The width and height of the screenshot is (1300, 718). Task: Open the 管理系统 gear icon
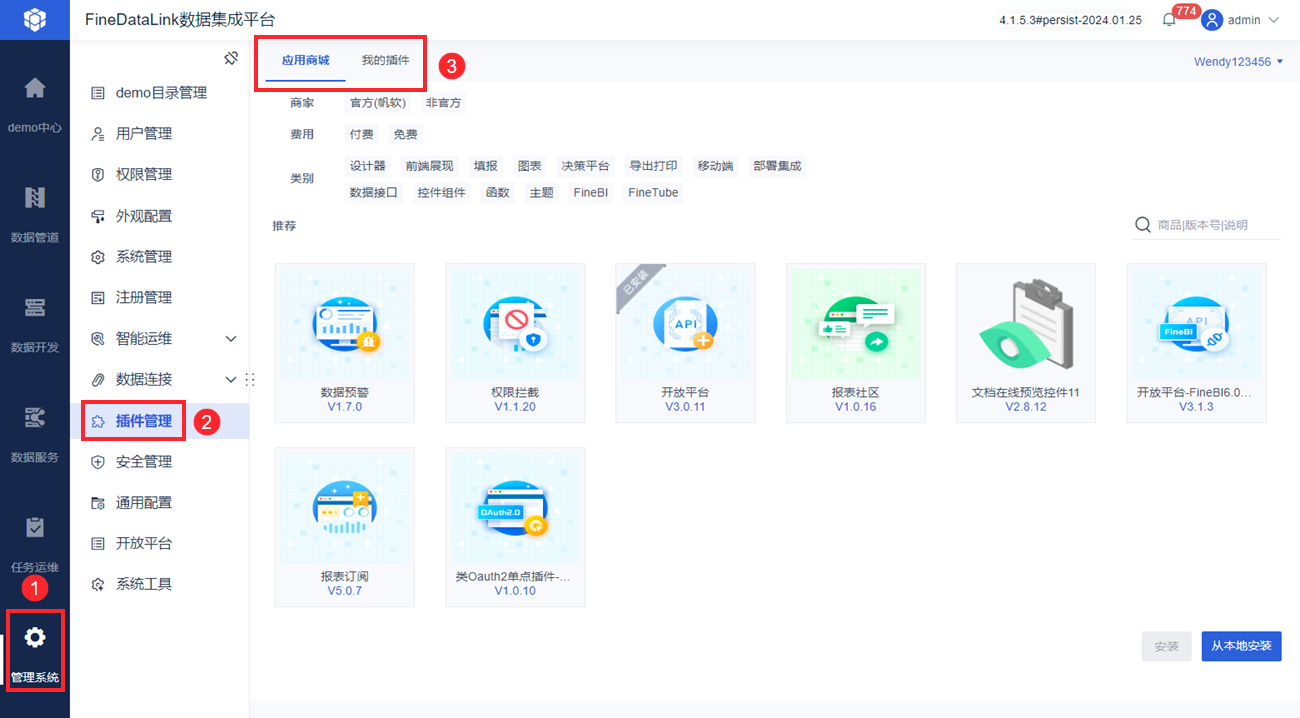[35, 637]
